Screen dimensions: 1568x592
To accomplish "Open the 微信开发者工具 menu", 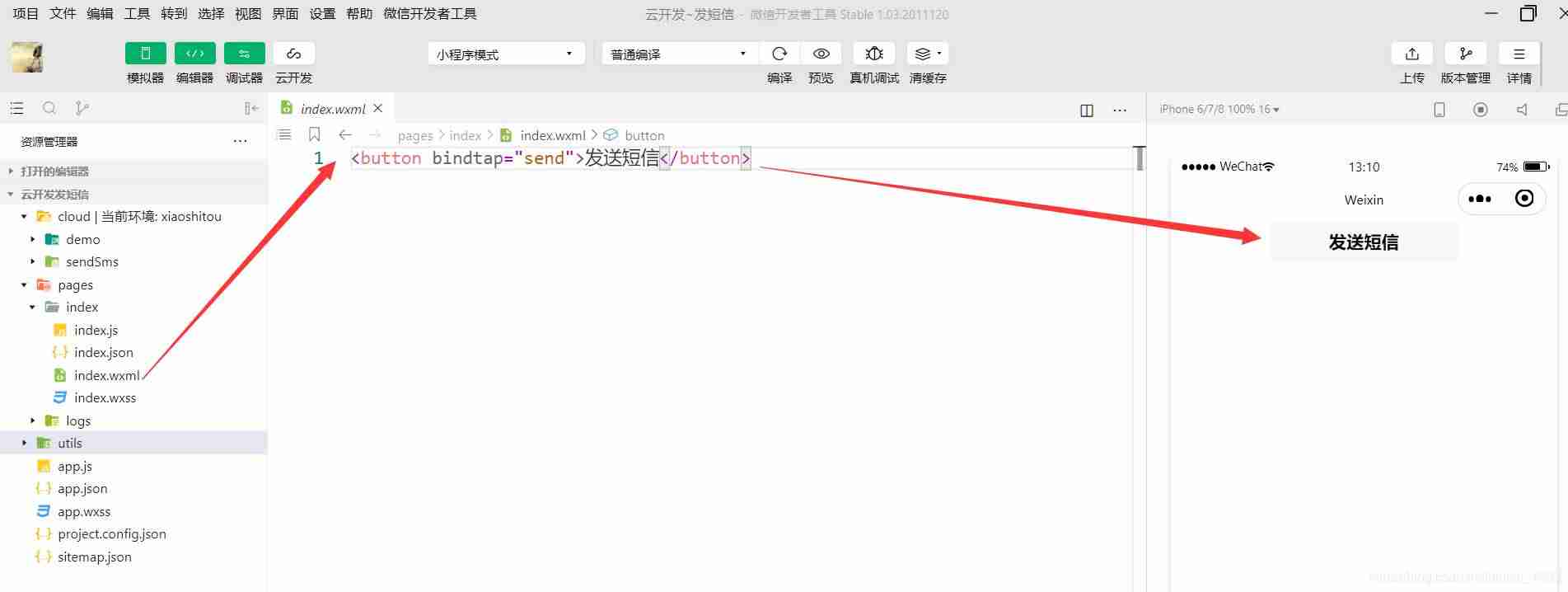I will pyautogui.click(x=430, y=14).
